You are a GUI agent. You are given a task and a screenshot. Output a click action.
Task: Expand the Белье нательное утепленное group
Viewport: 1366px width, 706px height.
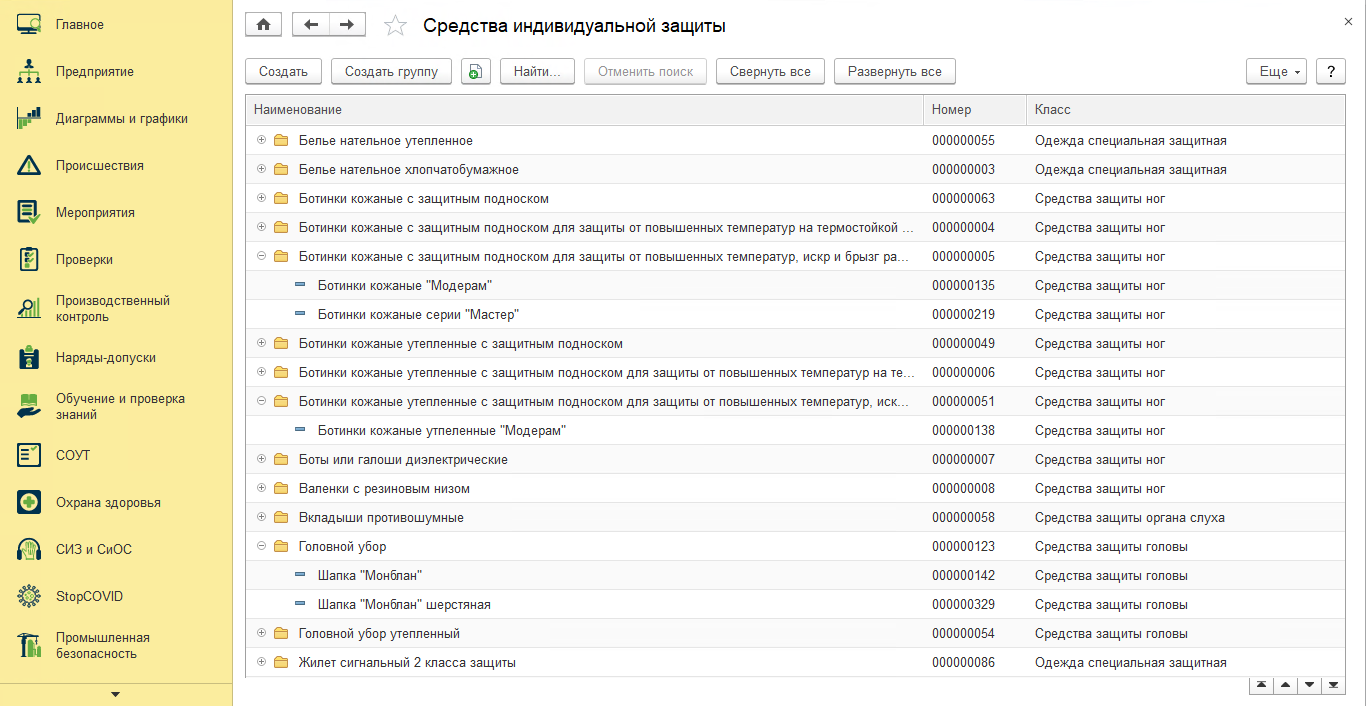(262, 141)
